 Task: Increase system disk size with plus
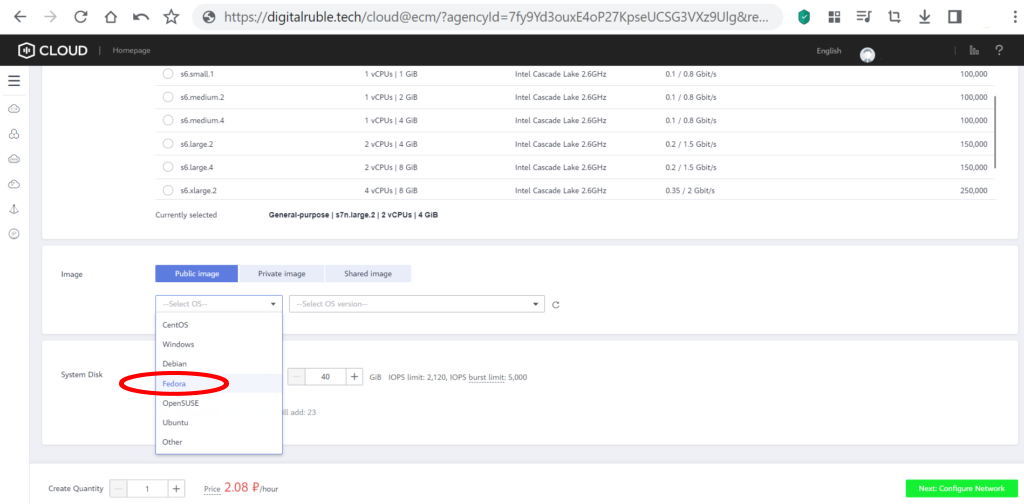(x=355, y=377)
